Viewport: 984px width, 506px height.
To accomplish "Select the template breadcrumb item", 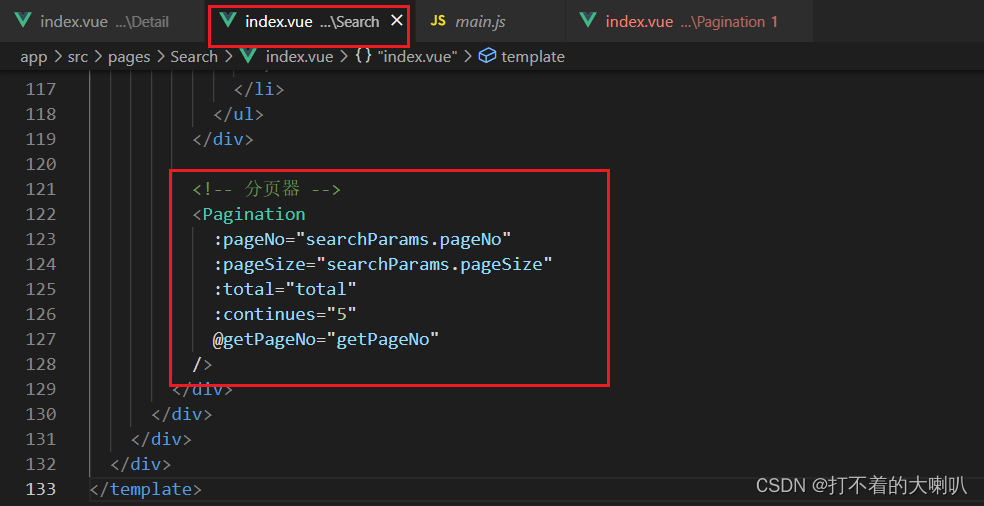I will pyautogui.click(x=533, y=57).
